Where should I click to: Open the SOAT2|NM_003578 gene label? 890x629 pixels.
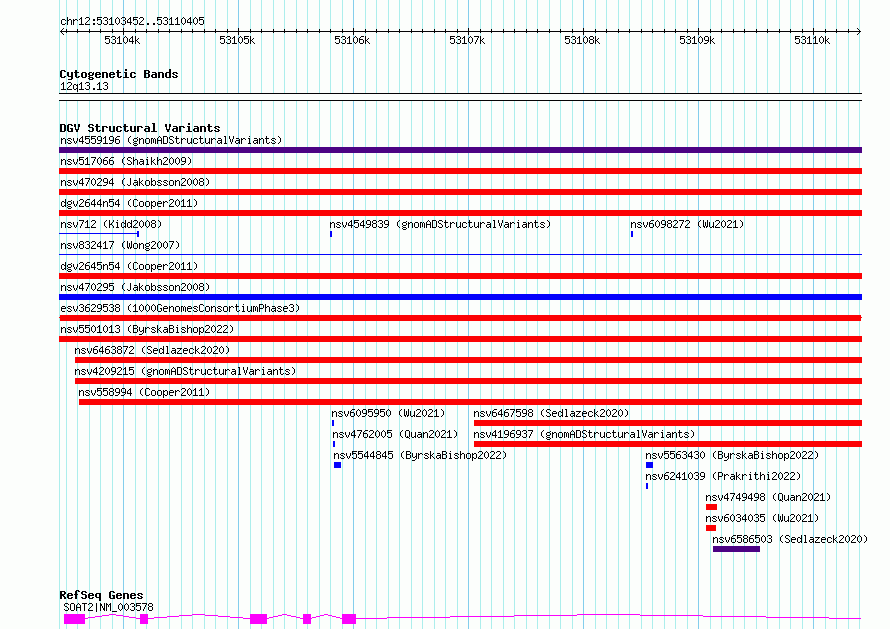(x=108, y=607)
